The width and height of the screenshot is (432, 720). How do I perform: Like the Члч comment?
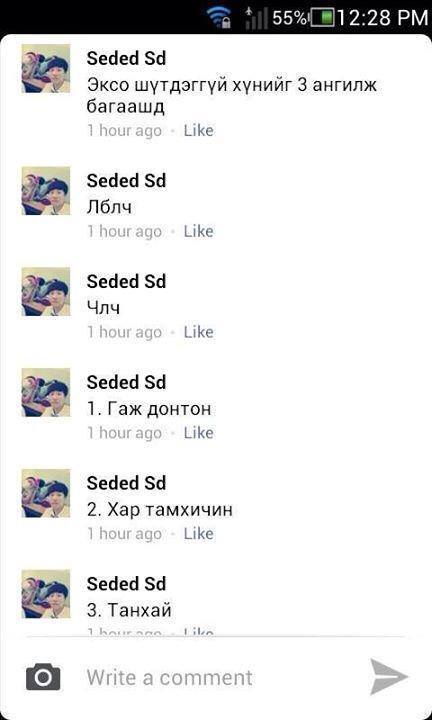point(198,332)
